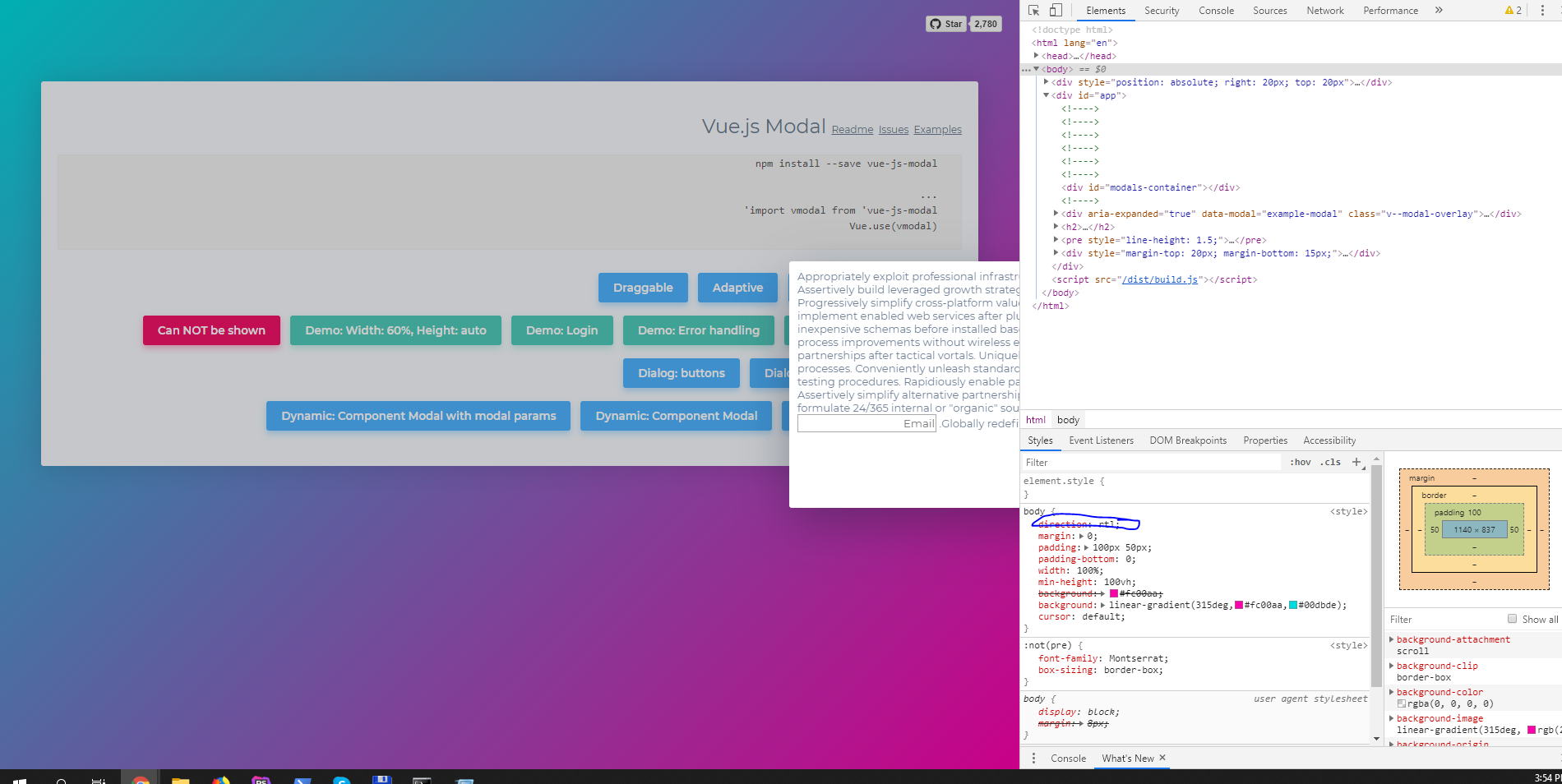Viewport: 1562px width, 784px height.
Task: Expand the pre line-height element node
Action: pos(1056,240)
